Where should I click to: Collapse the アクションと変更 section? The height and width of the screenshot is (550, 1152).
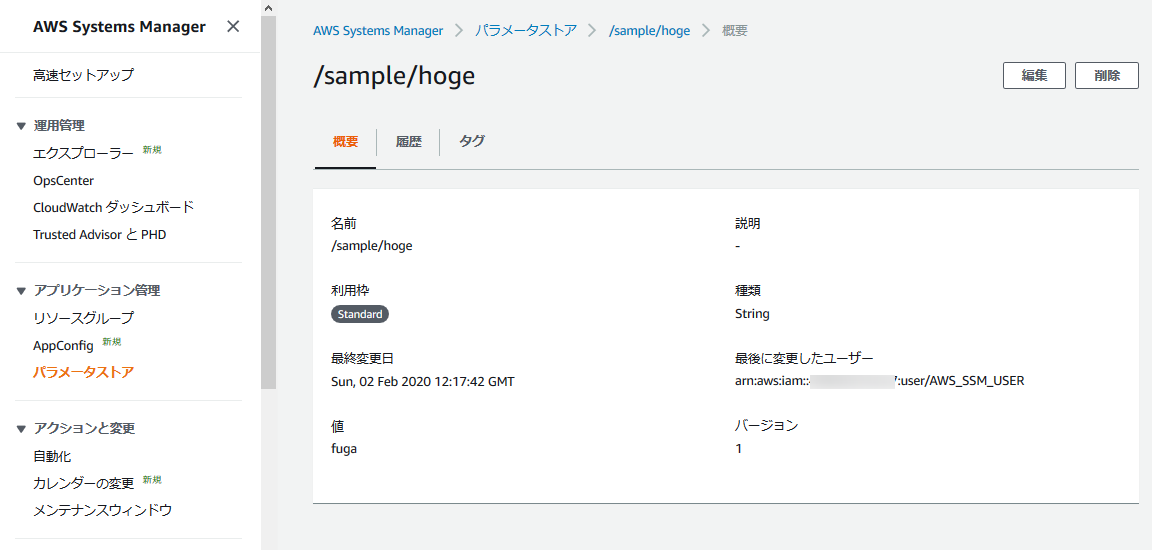[x=21, y=429]
